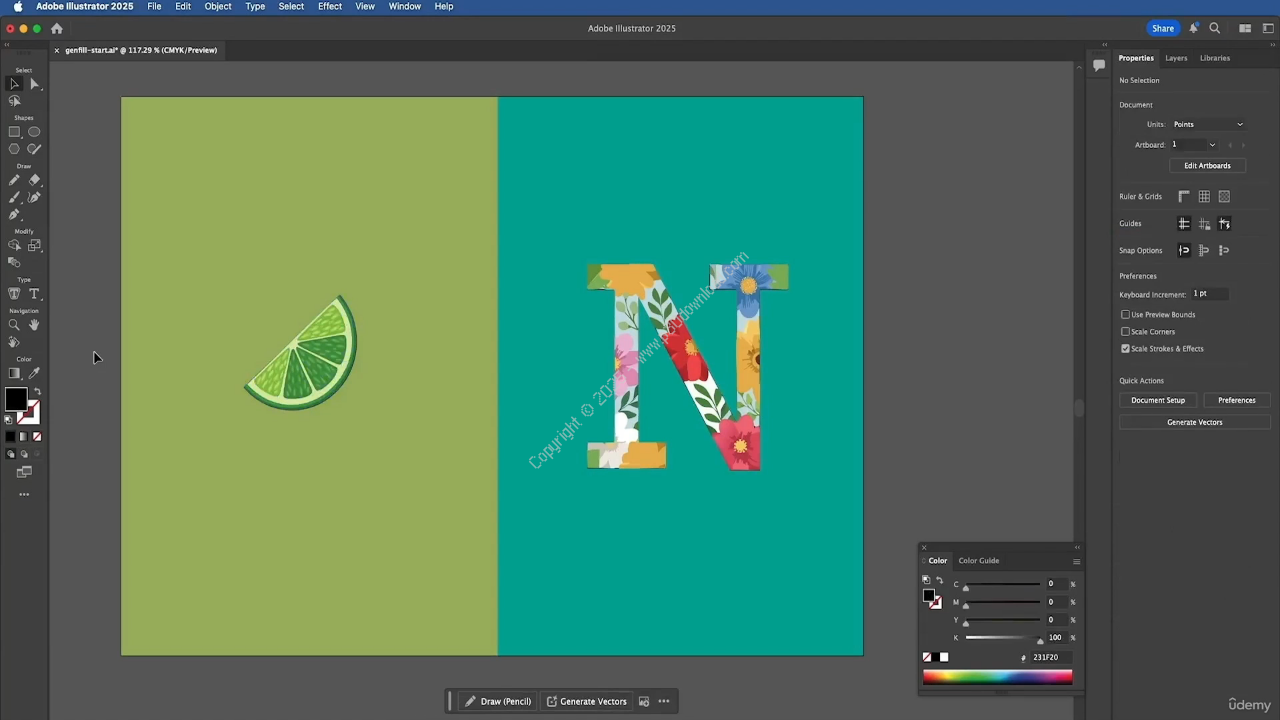1280x720 pixels.
Task: Activate the Eraser tool
Action: [34, 180]
